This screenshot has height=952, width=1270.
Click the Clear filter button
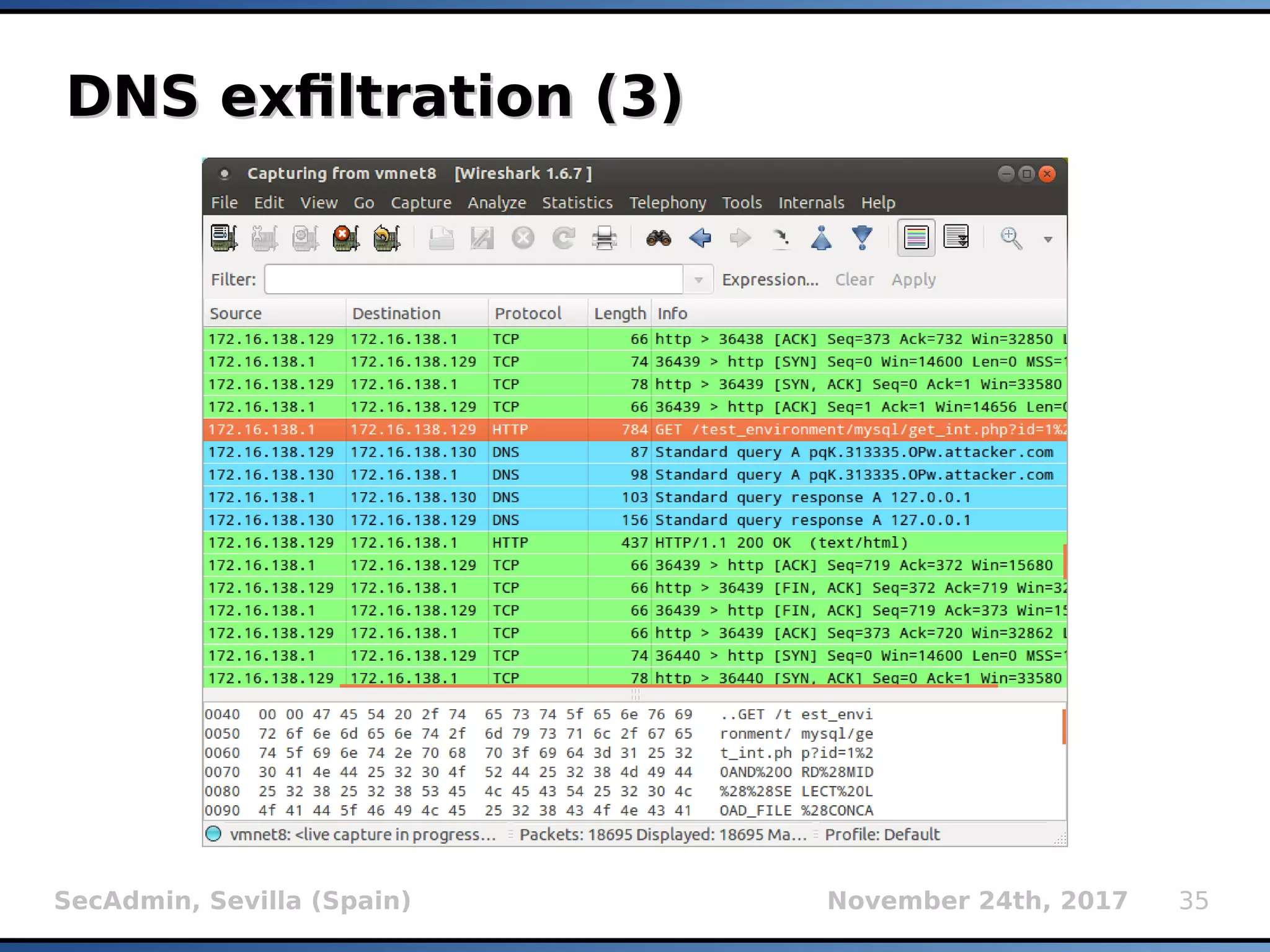(x=855, y=280)
